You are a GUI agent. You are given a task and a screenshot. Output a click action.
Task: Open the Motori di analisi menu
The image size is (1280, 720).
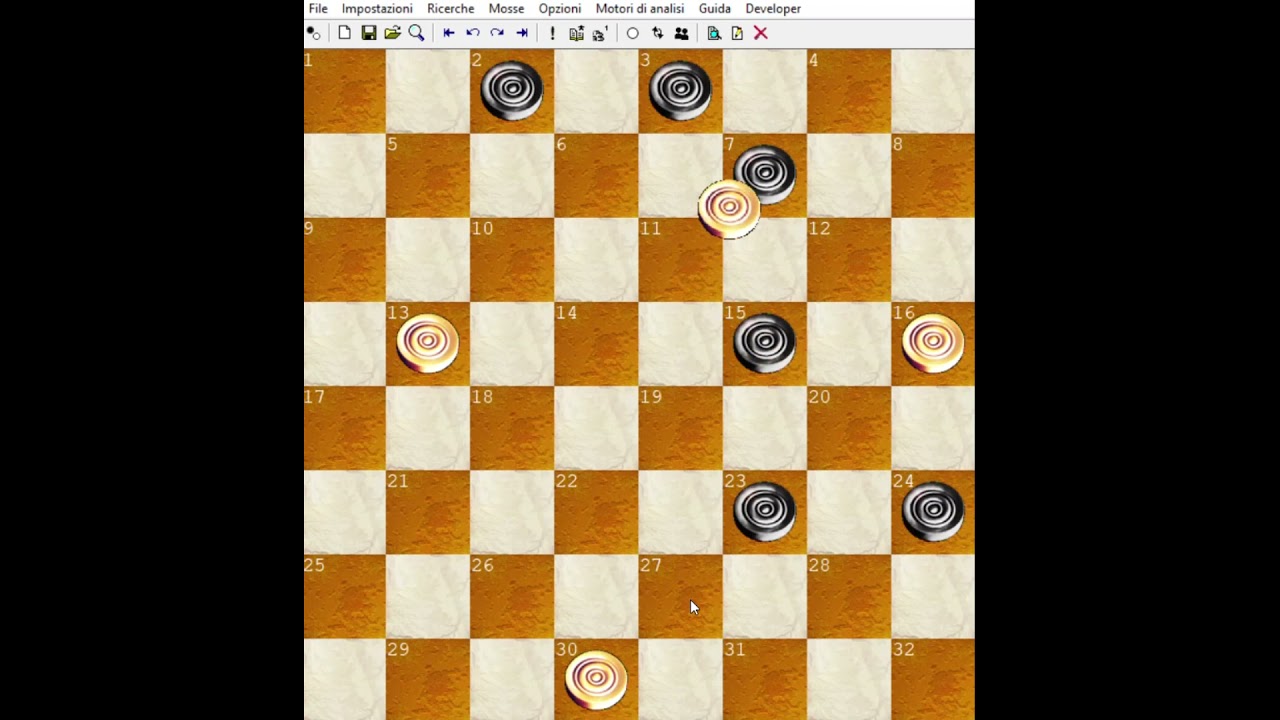coord(640,8)
